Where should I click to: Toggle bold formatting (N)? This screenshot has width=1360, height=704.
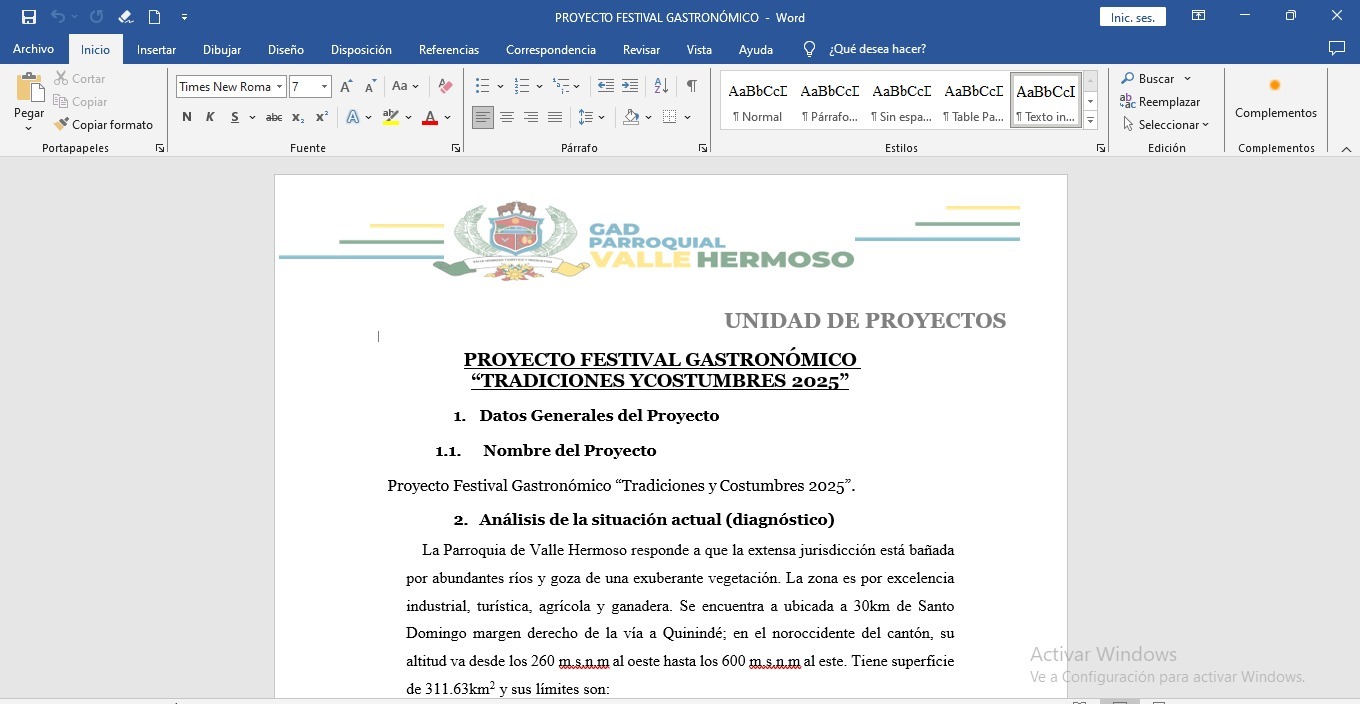[x=187, y=118]
